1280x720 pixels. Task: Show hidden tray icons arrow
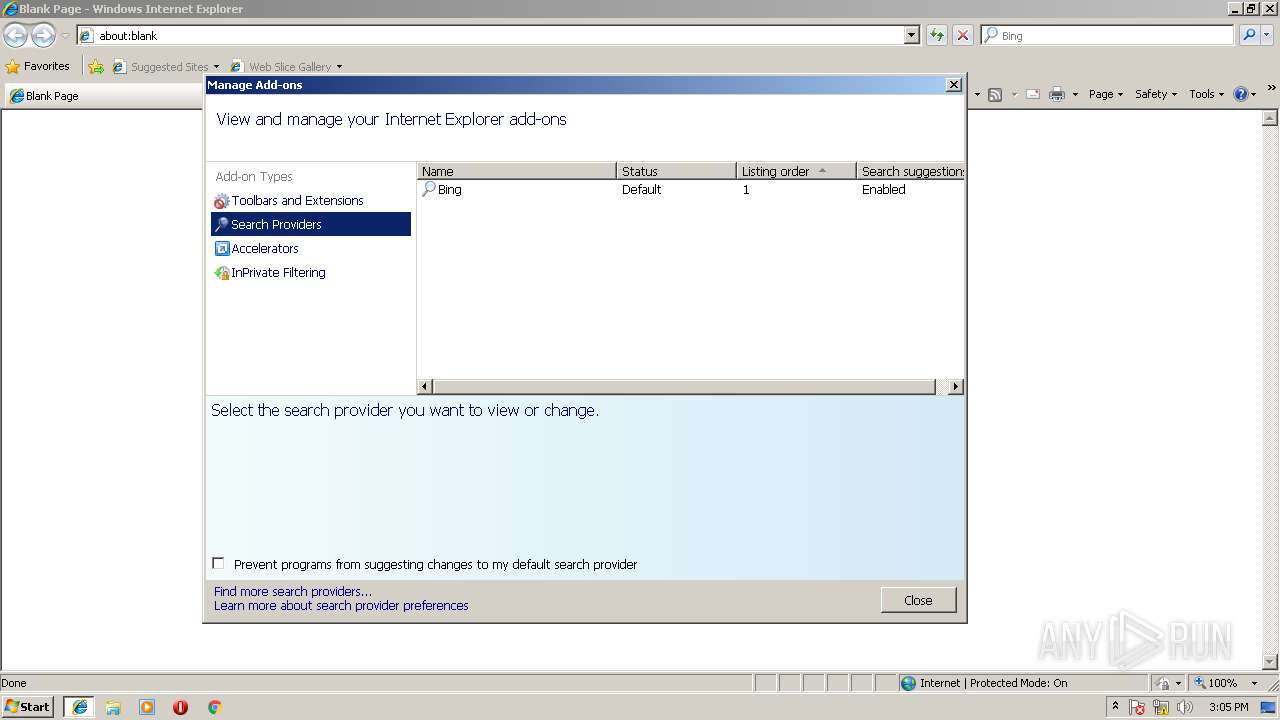coord(1115,707)
